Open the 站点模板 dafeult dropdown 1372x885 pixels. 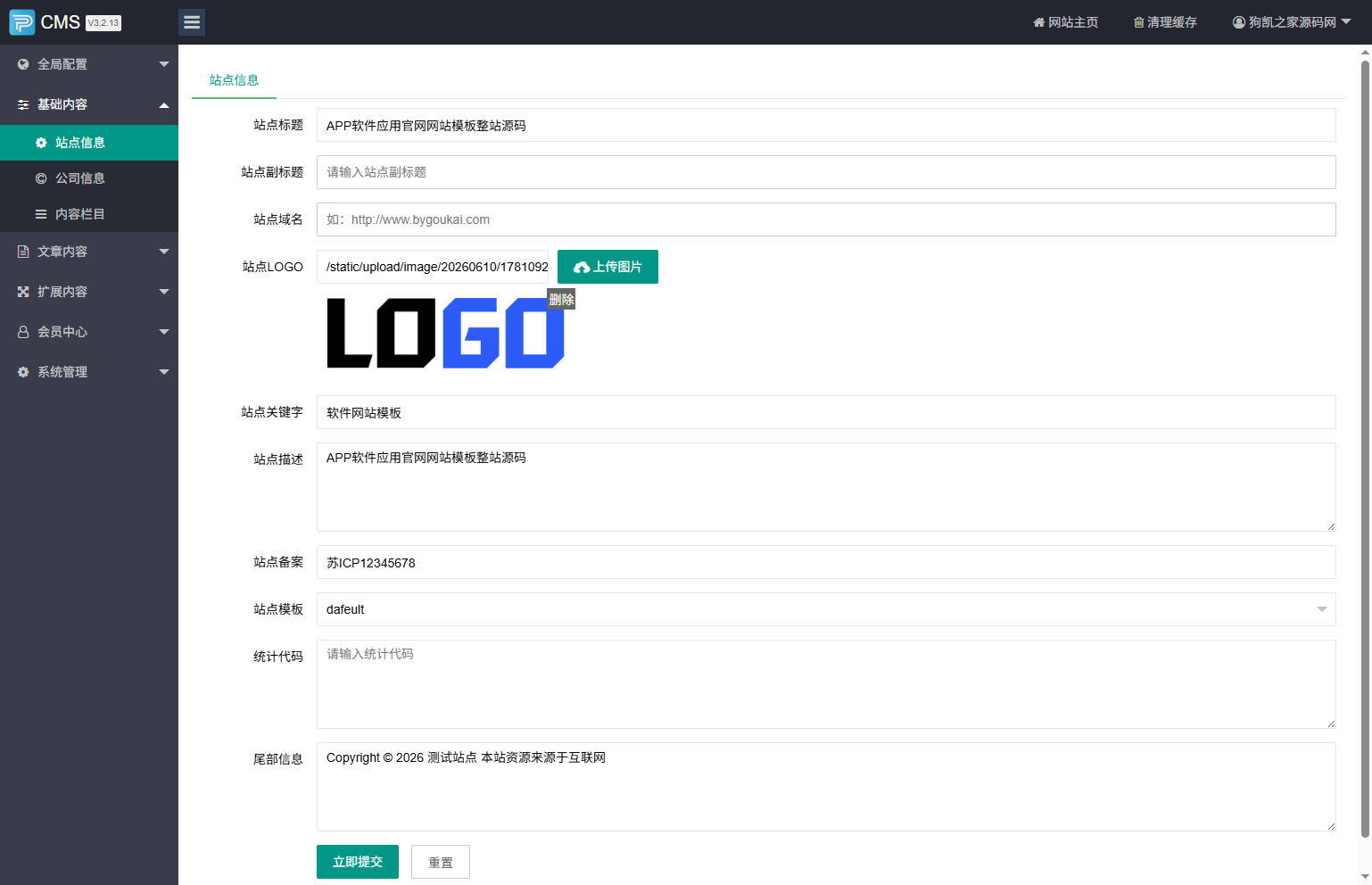pos(826,609)
